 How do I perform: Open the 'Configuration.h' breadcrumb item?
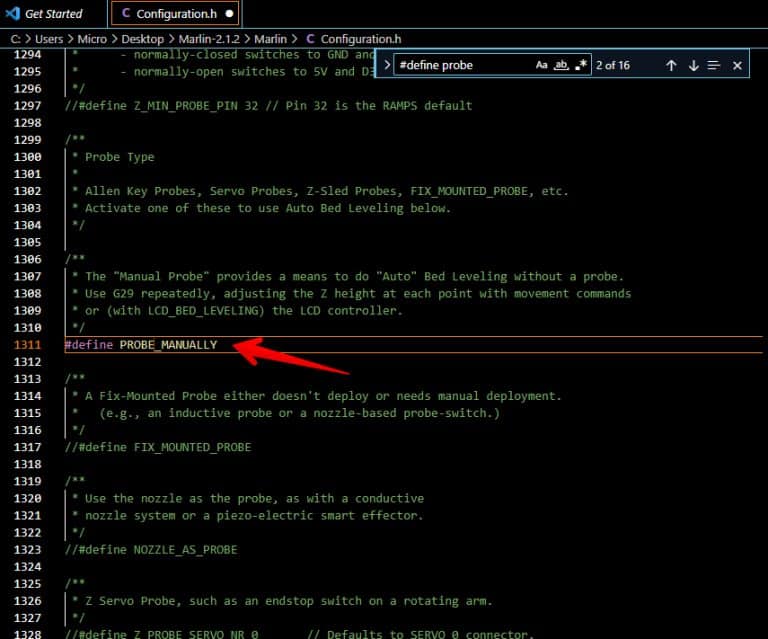click(361, 39)
